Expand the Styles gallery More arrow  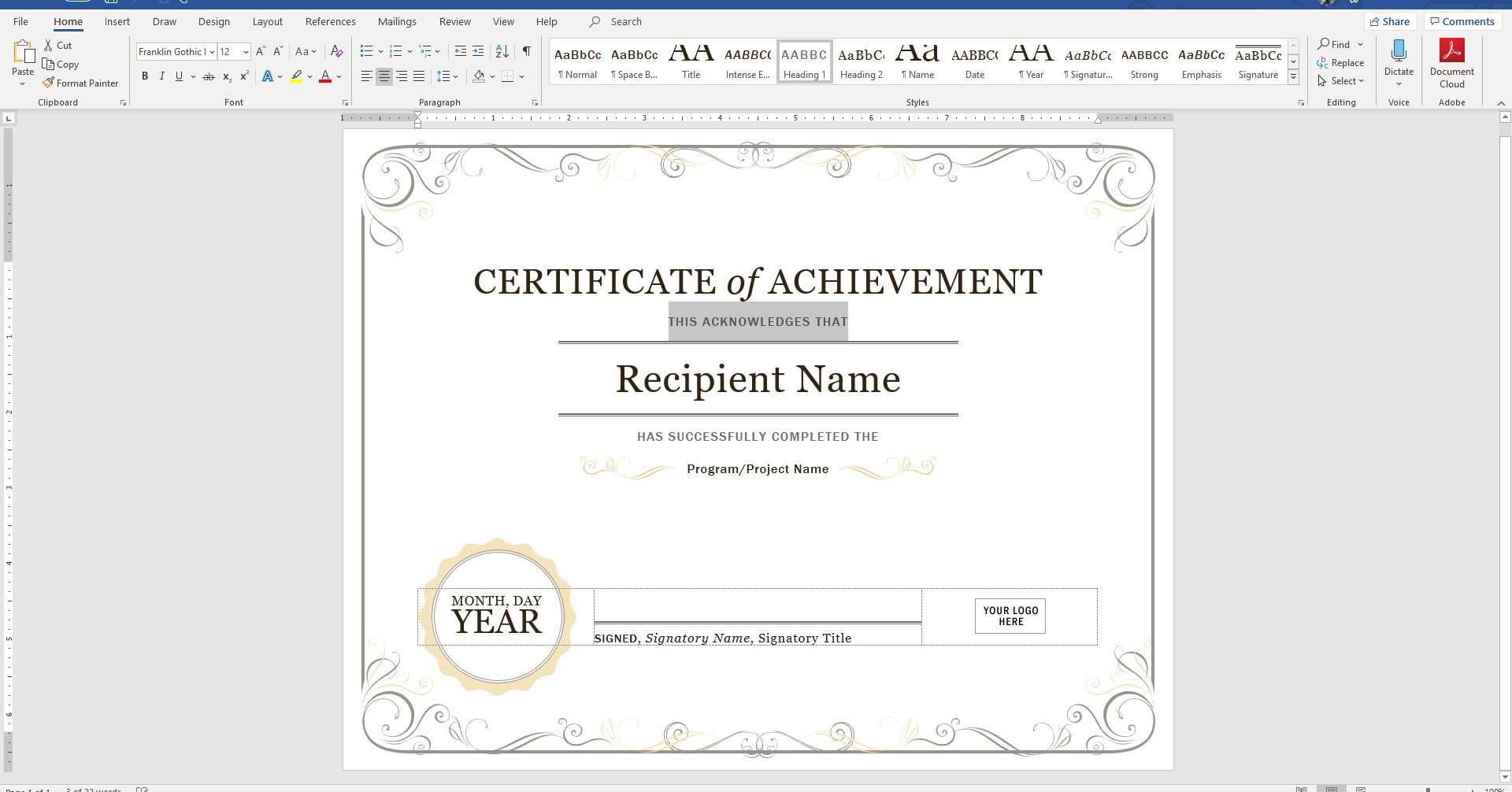coord(1293,76)
